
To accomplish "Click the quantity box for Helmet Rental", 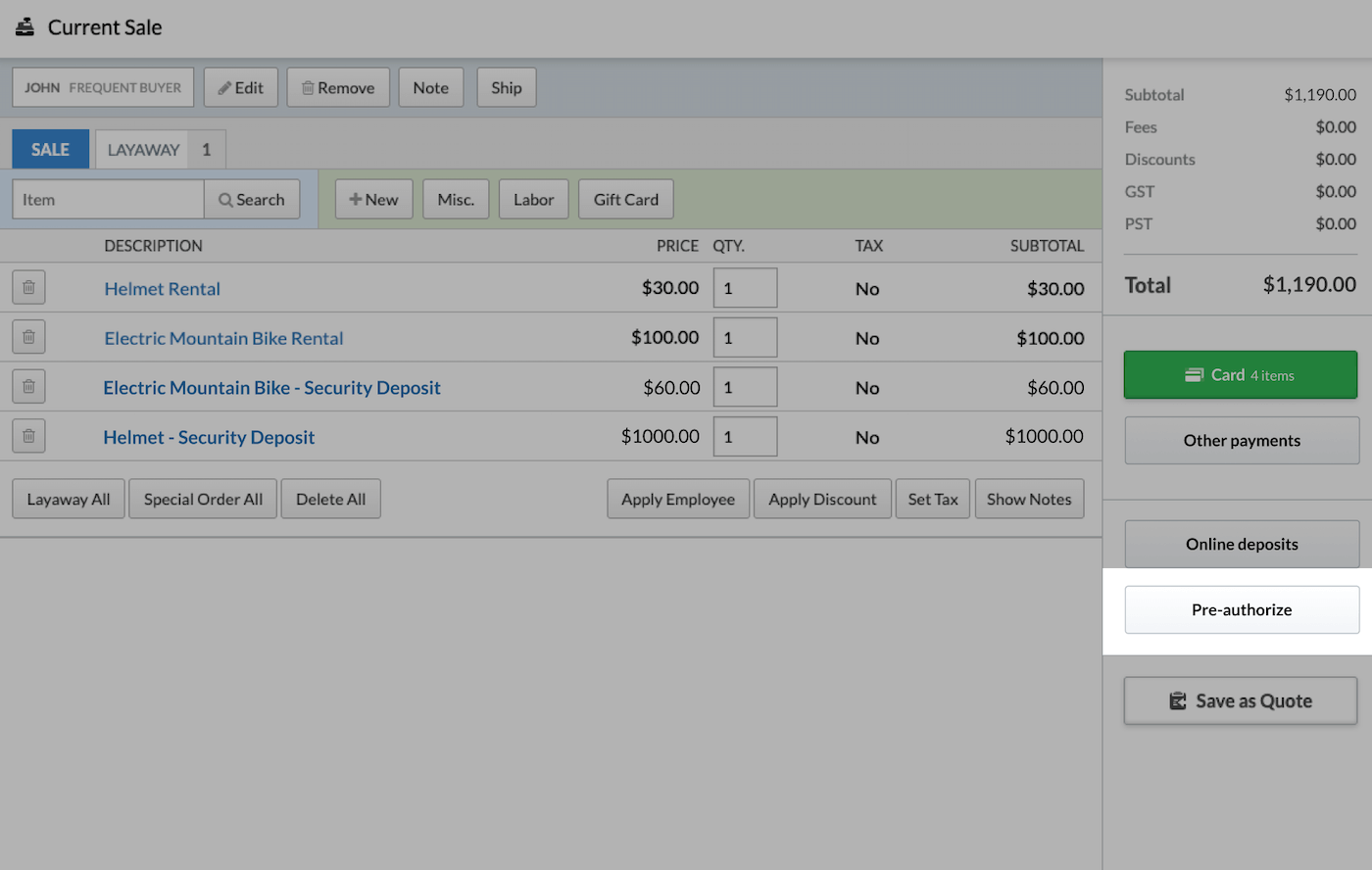I will point(745,287).
